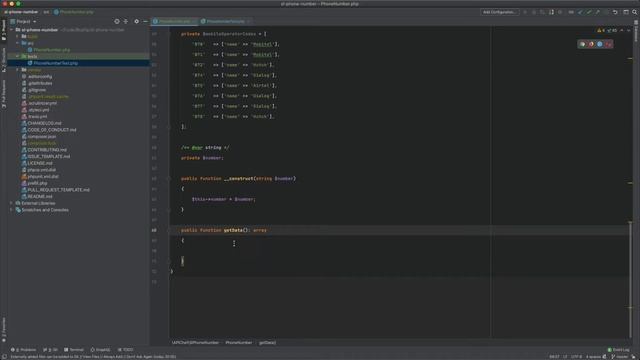Screen dimensions: 640x360
Task: Click the rollback undo arrow in toolbar
Action: click(x=615, y=12)
